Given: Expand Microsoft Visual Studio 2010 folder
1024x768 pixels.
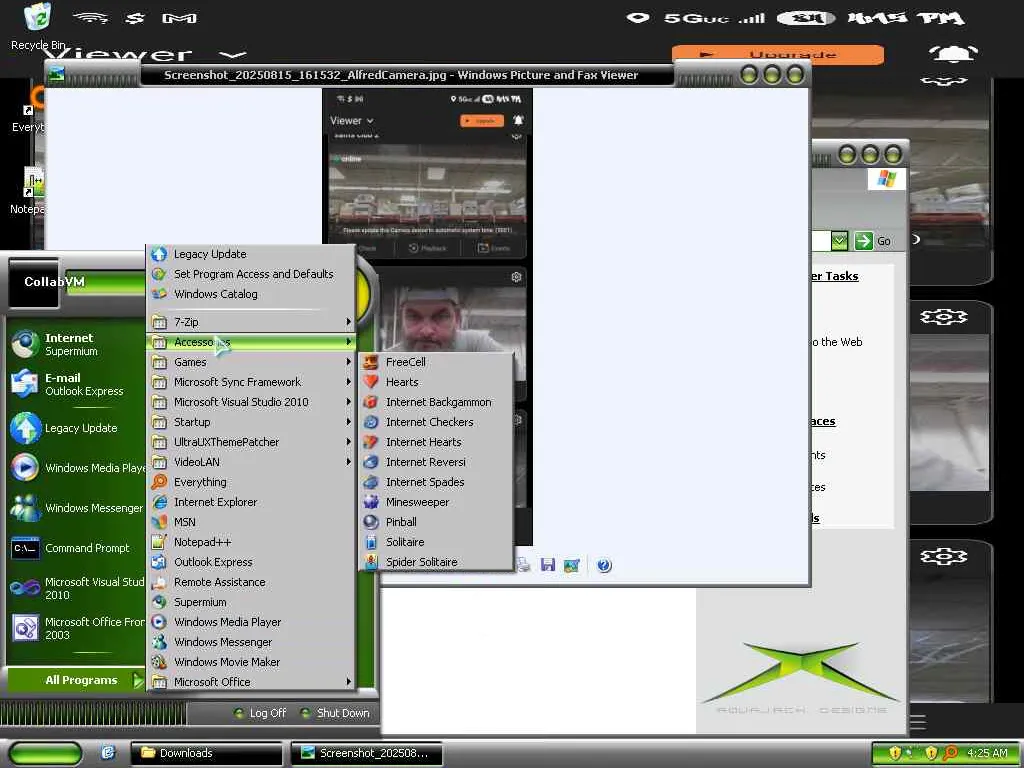Looking at the screenshot, I should [252, 402].
